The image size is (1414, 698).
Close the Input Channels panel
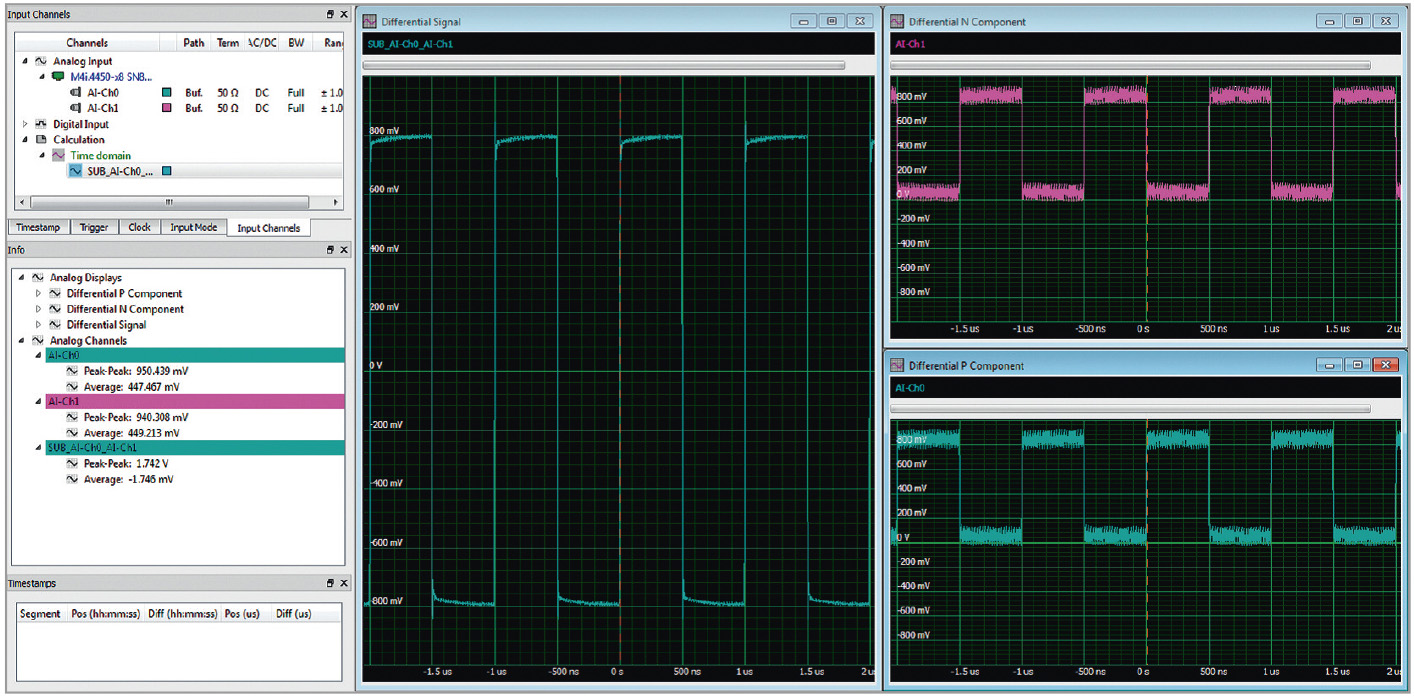343,15
